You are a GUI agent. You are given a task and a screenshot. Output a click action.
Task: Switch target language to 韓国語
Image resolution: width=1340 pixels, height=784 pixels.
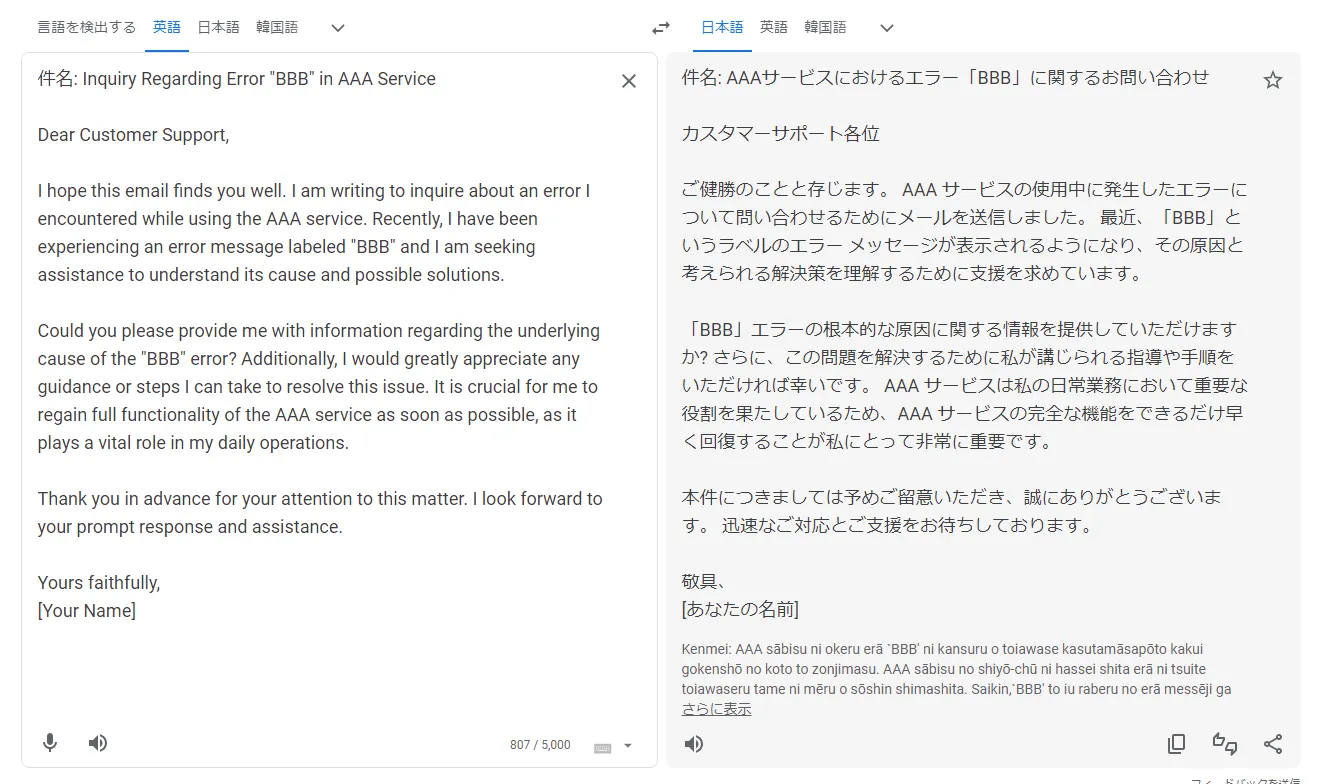click(x=825, y=28)
